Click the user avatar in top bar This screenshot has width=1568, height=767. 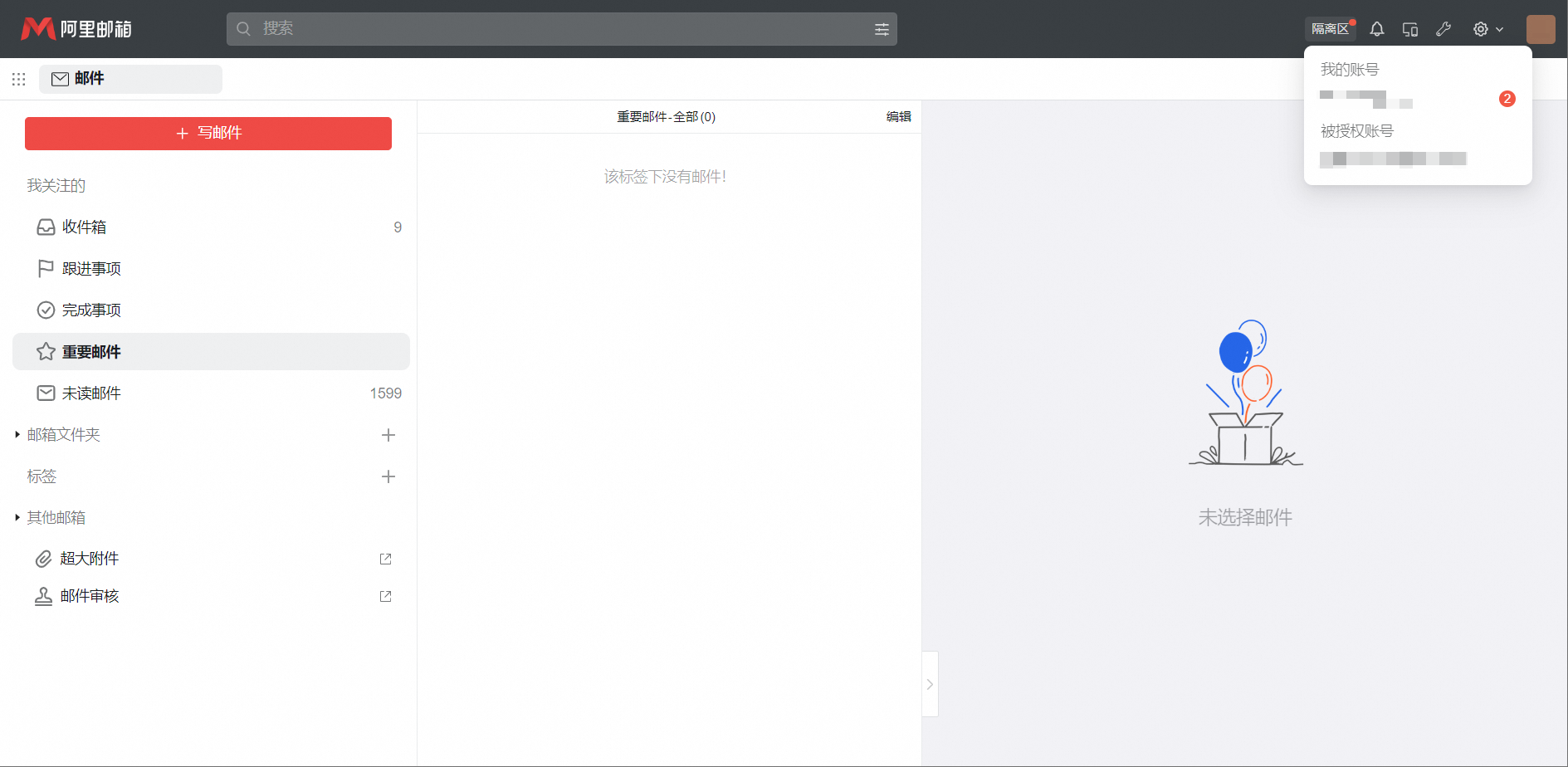click(x=1540, y=29)
